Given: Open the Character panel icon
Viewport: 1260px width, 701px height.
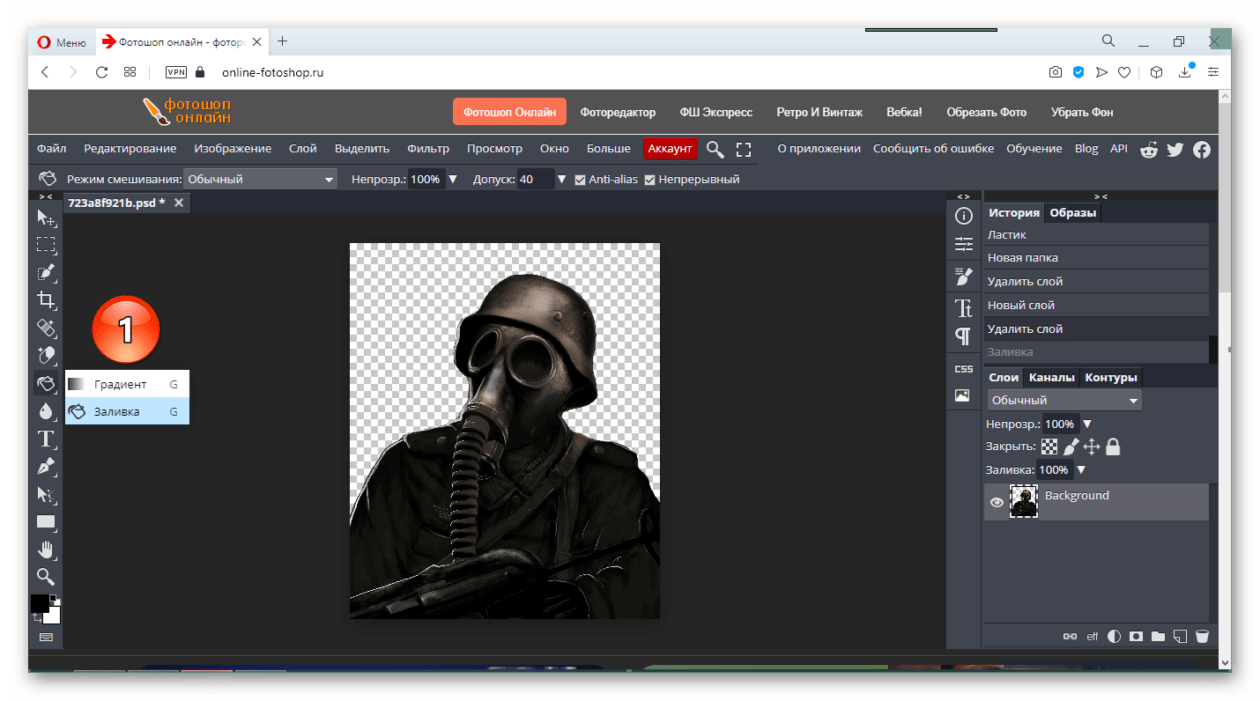Looking at the screenshot, I should (963, 308).
